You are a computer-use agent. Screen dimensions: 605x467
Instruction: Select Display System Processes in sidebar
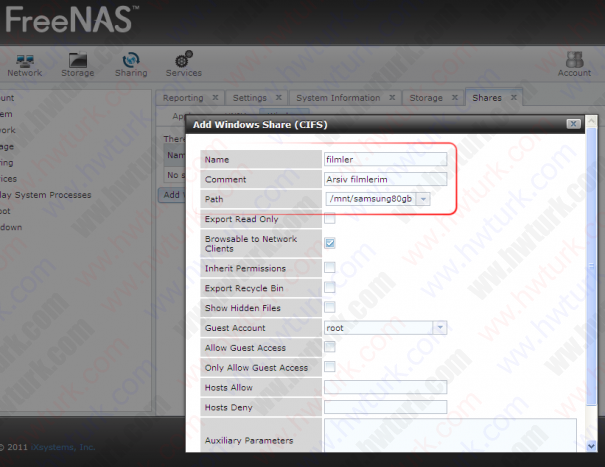pyautogui.click(x=46, y=195)
